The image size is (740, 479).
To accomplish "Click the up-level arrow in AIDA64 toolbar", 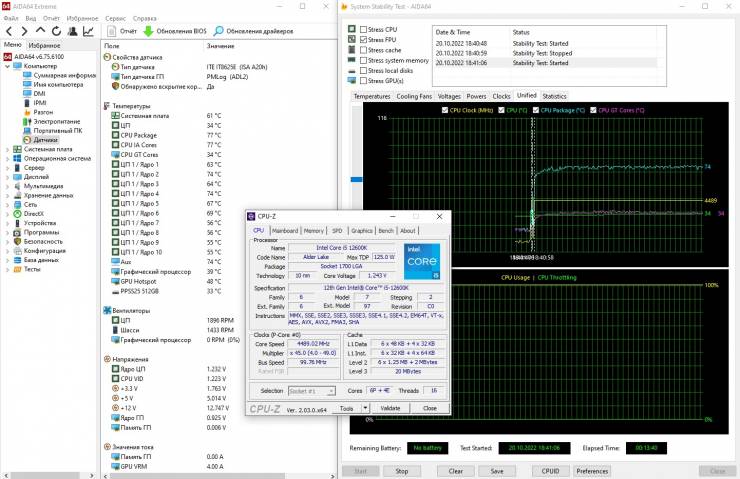I will (x=41, y=31).
